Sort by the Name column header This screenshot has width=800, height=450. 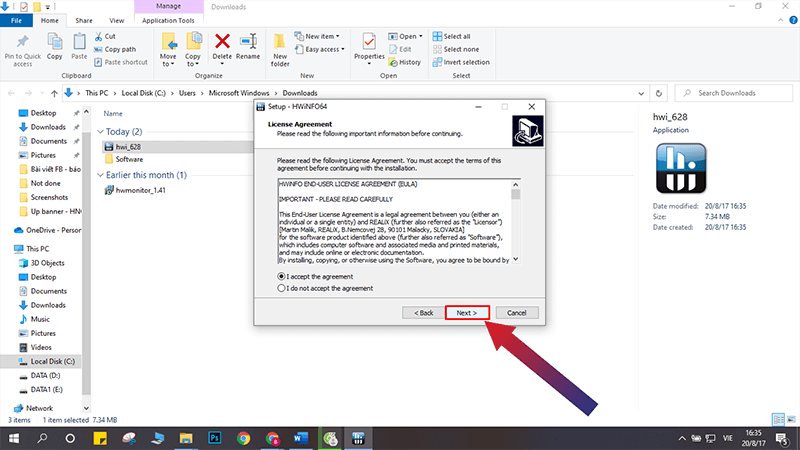tap(113, 113)
